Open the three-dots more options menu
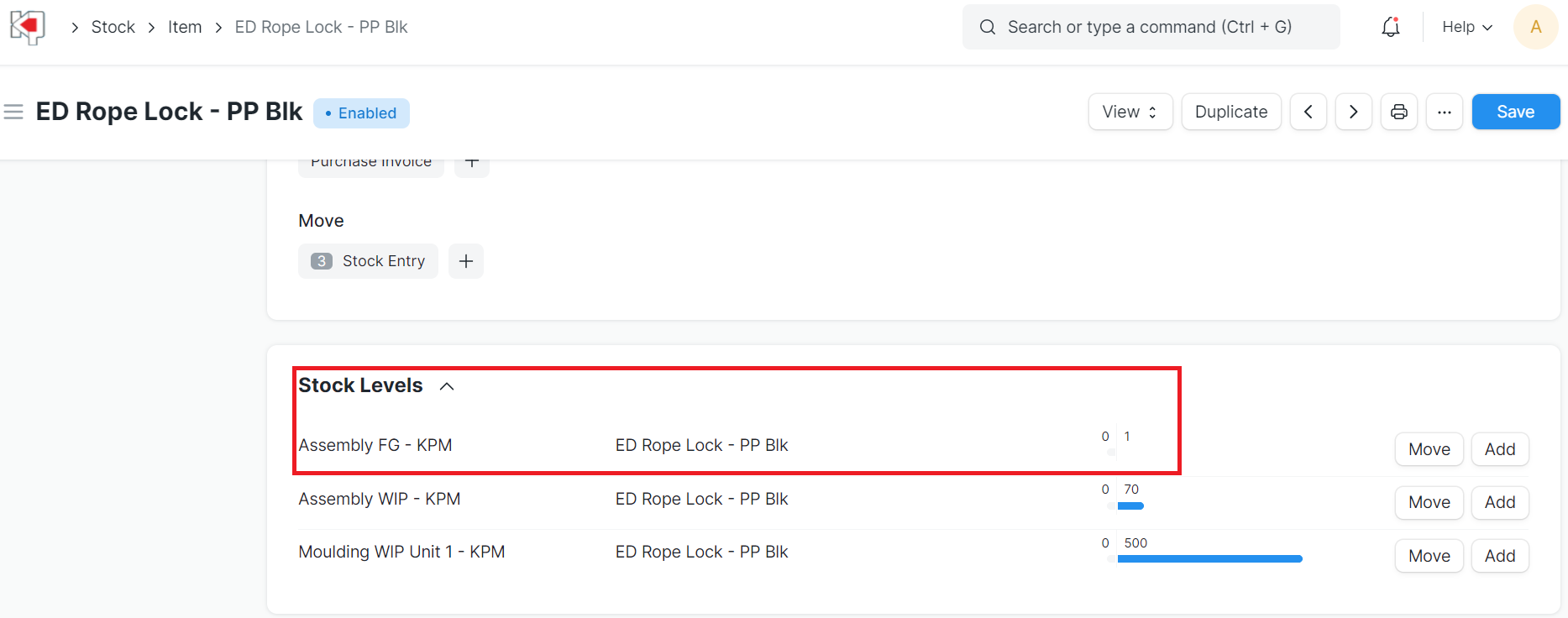The width and height of the screenshot is (1568, 618). pyautogui.click(x=1445, y=112)
